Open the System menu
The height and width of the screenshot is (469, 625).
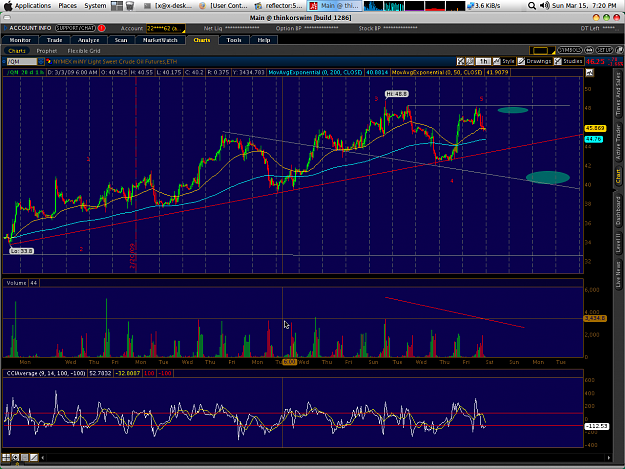[95, 6]
